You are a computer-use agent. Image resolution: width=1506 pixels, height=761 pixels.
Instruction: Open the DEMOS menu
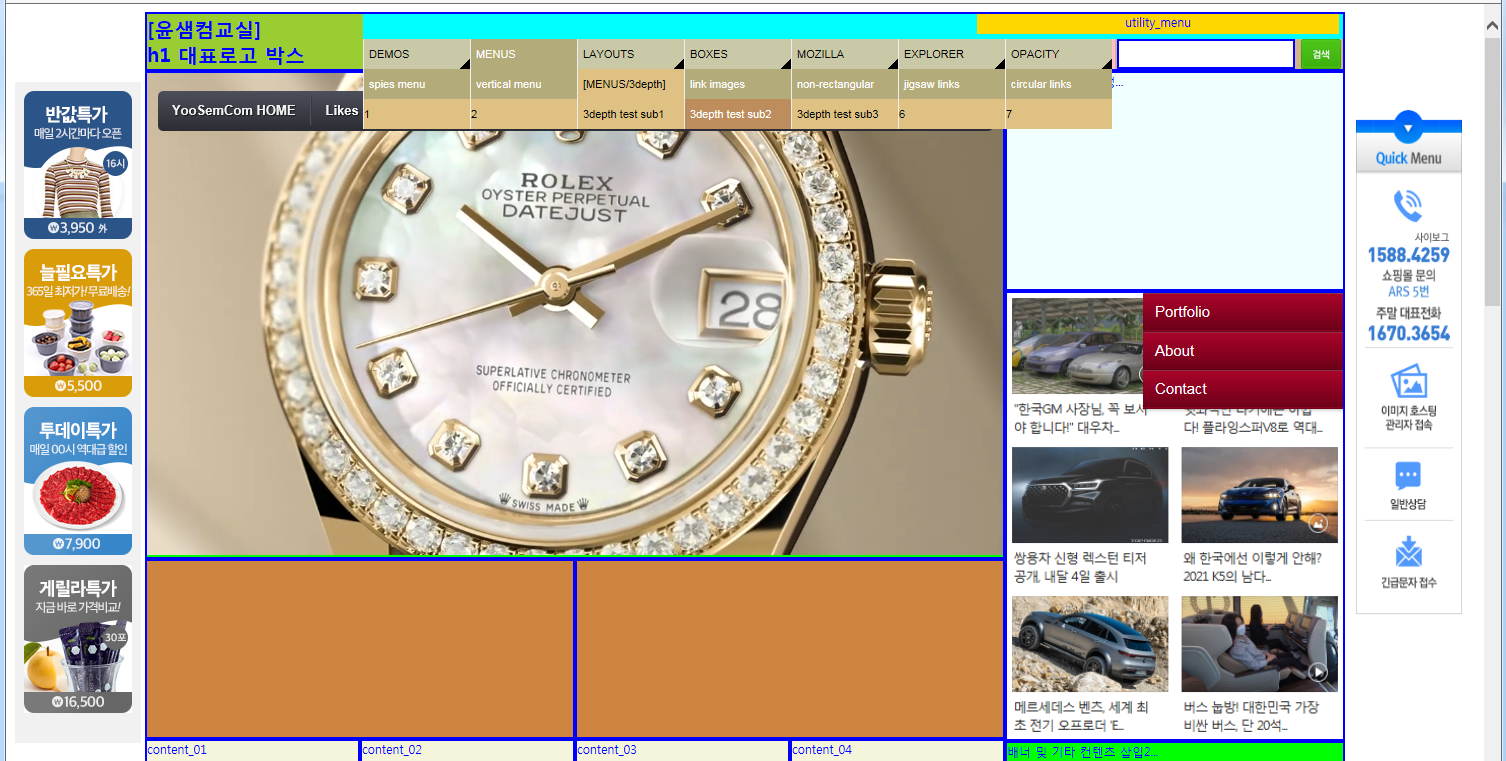tap(417, 54)
